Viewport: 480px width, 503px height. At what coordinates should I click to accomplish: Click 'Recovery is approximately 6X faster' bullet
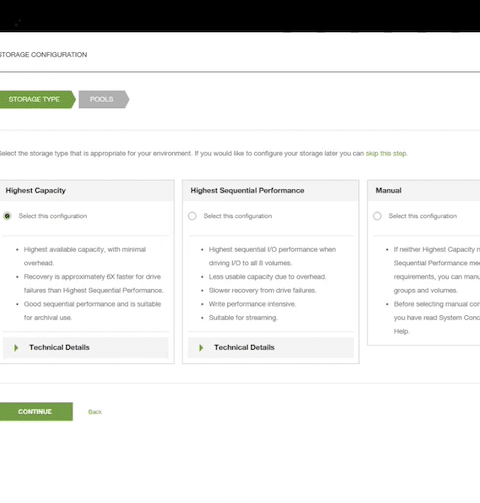click(x=93, y=283)
